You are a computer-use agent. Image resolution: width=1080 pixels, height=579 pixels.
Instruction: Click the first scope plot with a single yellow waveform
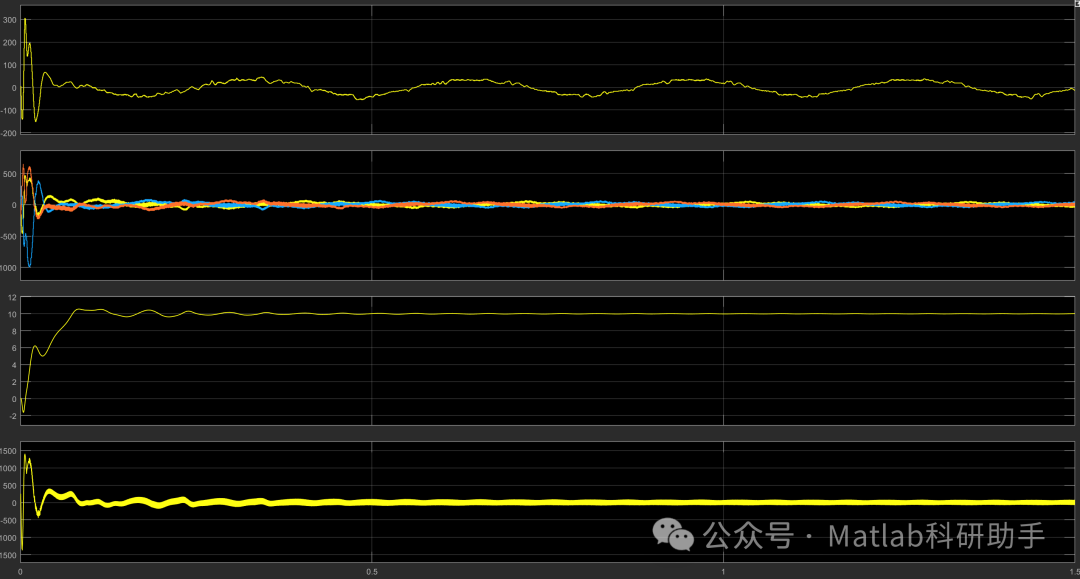pos(548,70)
